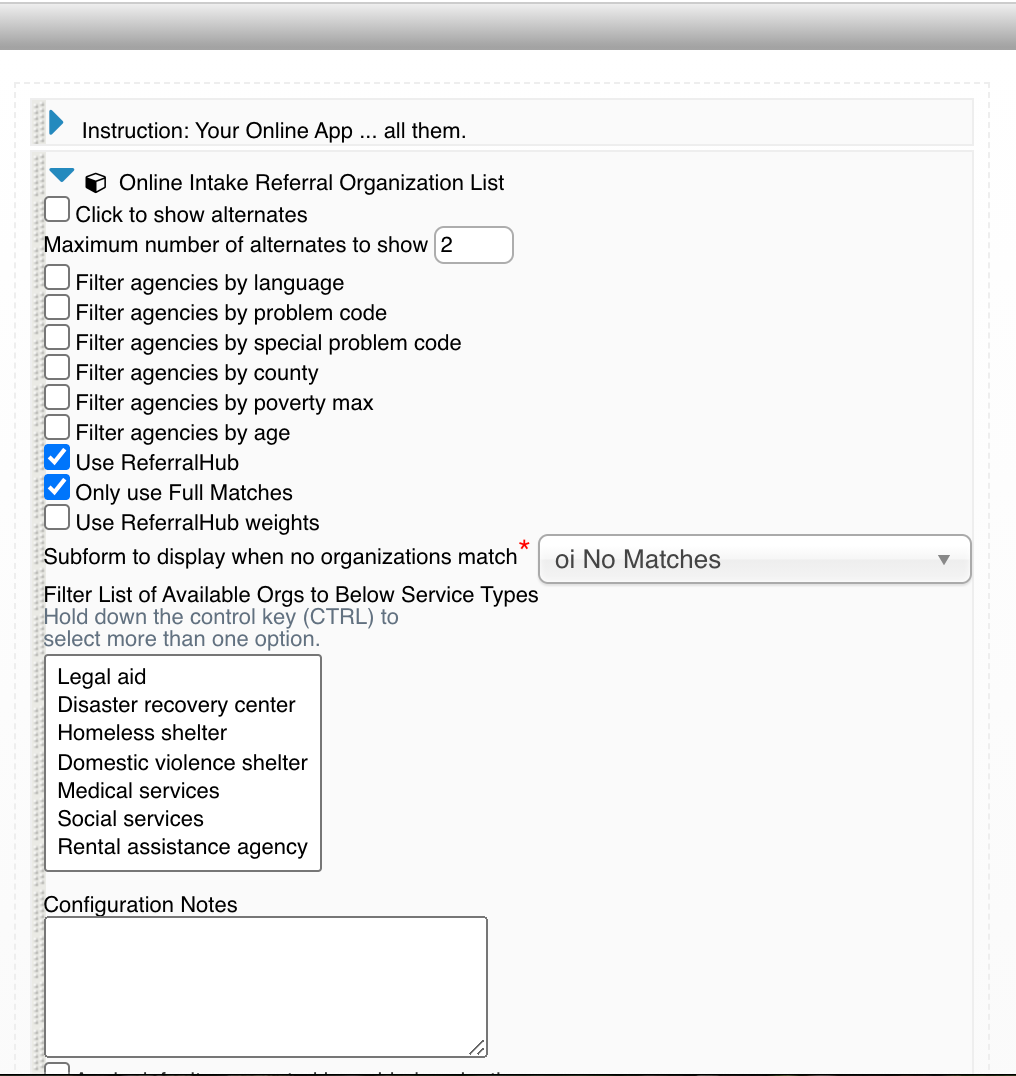The height and width of the screenshot is (1076, 1016).
Task: Click the red required asterisk after the subform label
Action: (523, 548)
